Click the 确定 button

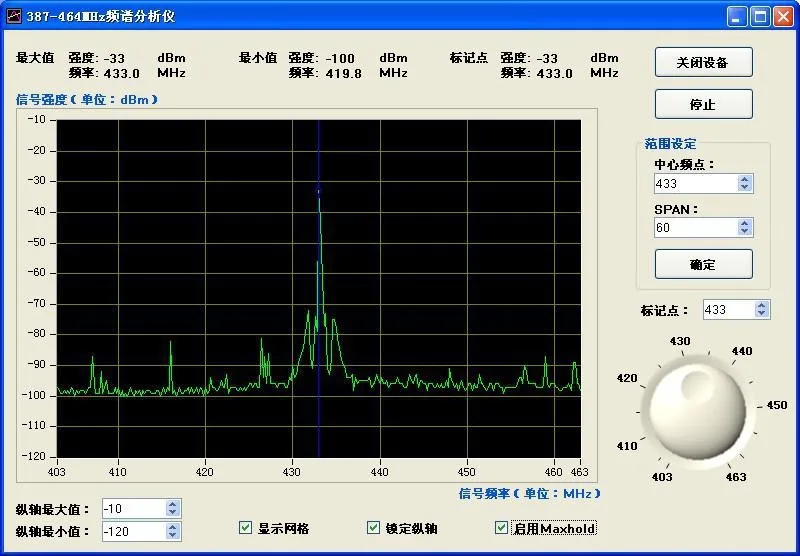point(704,264)
